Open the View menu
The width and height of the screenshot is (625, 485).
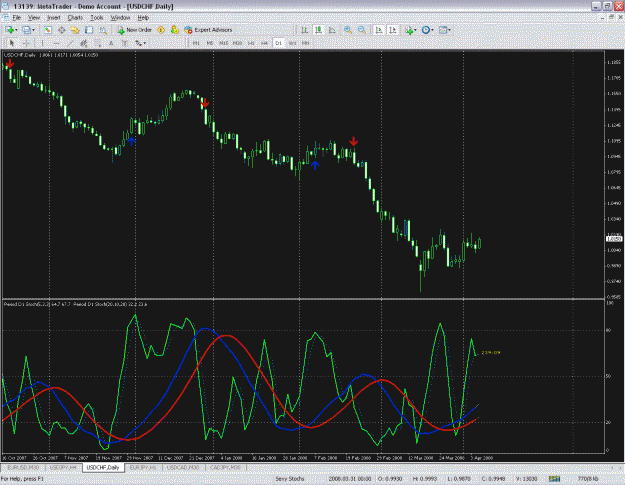point(34,18)
